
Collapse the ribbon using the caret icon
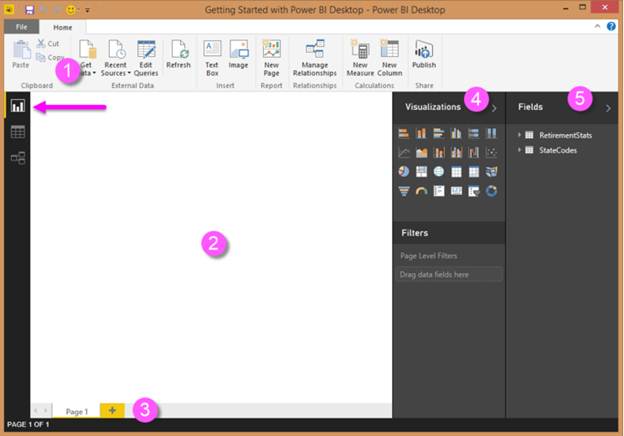pos(597,26)
